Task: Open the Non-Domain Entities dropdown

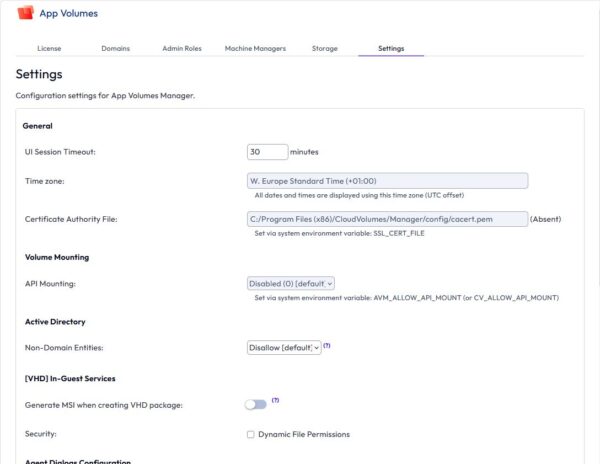Action: click(284, 348)
